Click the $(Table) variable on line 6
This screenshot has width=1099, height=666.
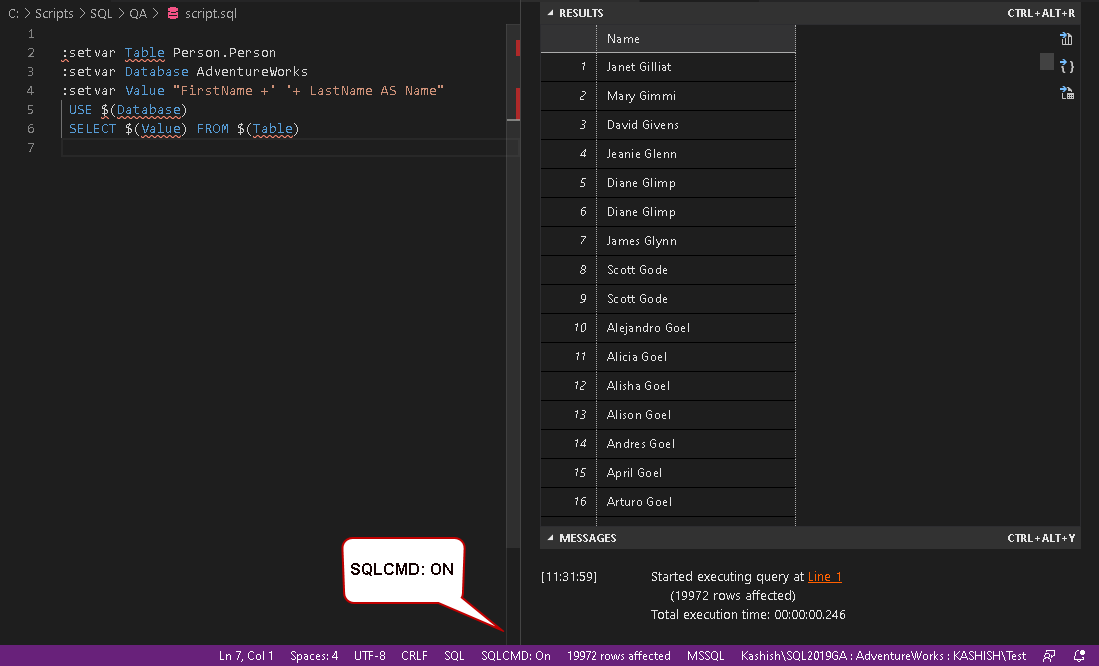[x=268, y=129]
